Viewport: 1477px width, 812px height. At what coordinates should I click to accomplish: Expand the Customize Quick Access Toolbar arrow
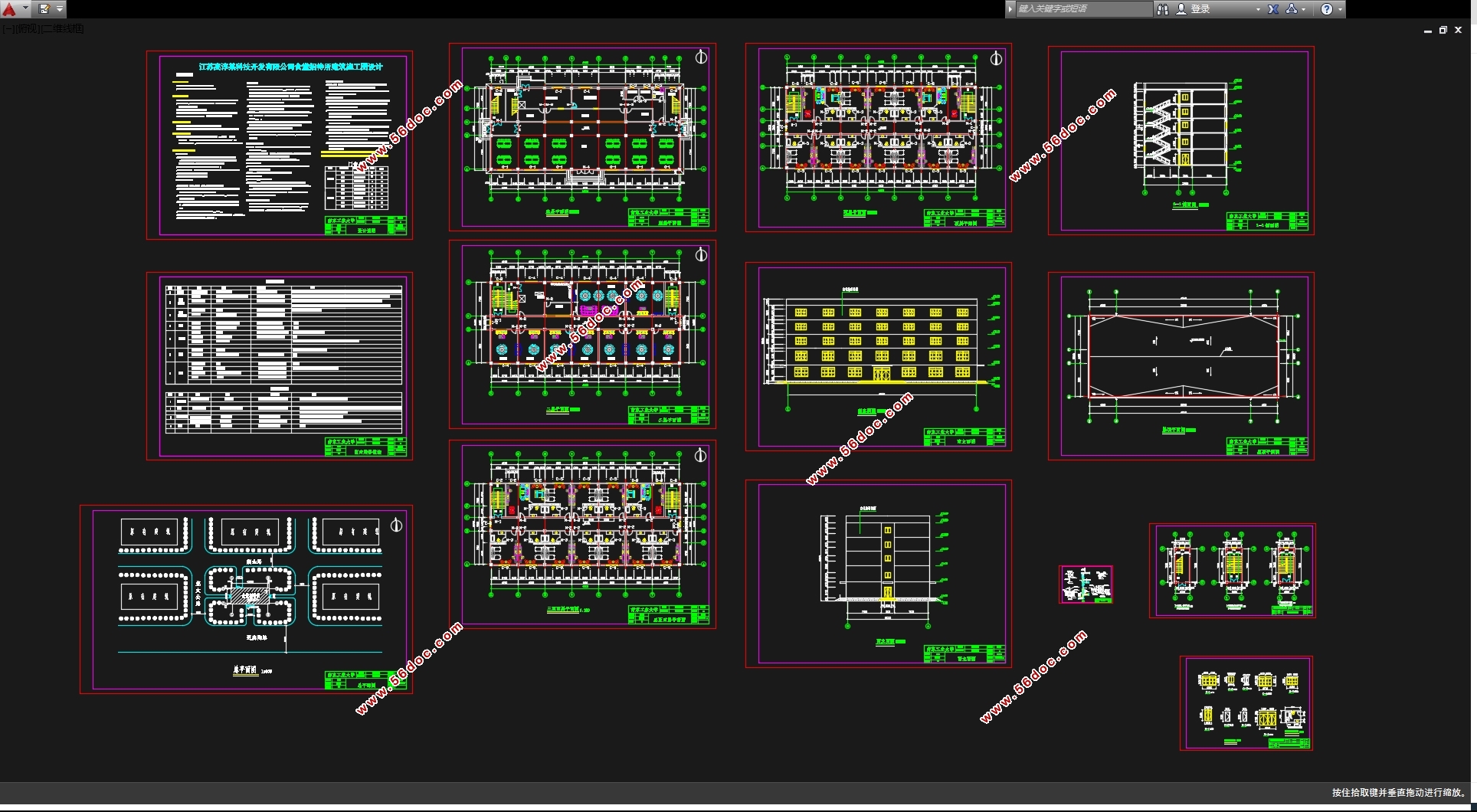(60, 9)
